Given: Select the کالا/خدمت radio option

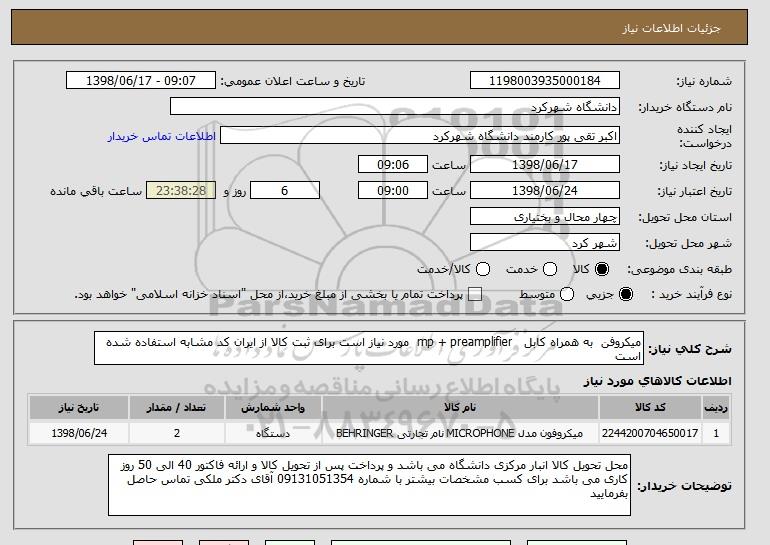Looking at the screenshot, I should [x=483, y=269].
